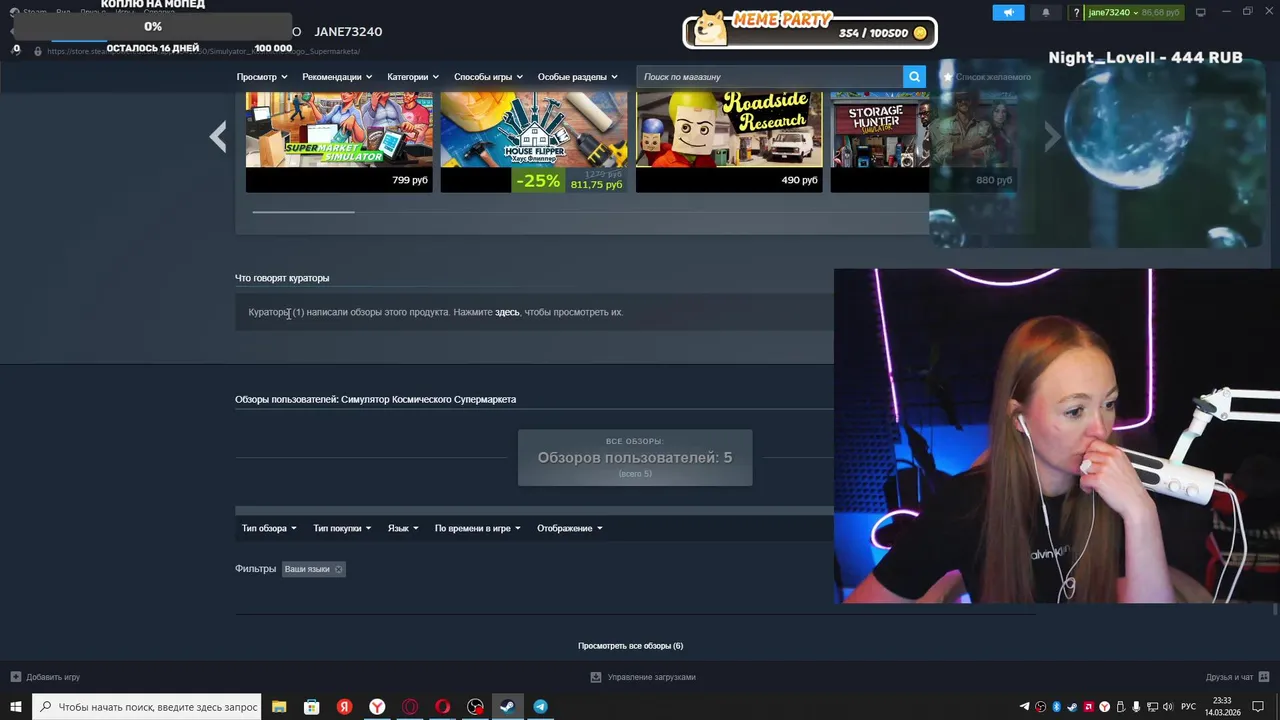
Task: Open Supermarket Simulator game card
Action: pyautogui.click(x=339, y=141)
